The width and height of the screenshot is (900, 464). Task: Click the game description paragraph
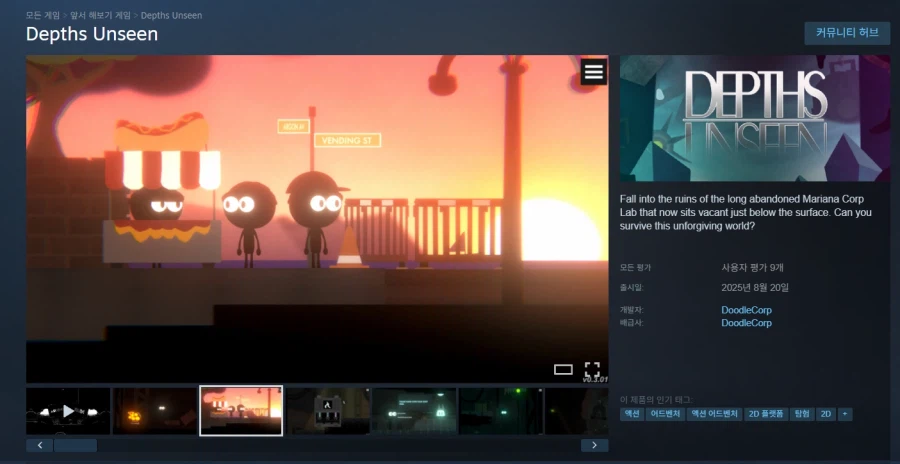pos(746,212)
